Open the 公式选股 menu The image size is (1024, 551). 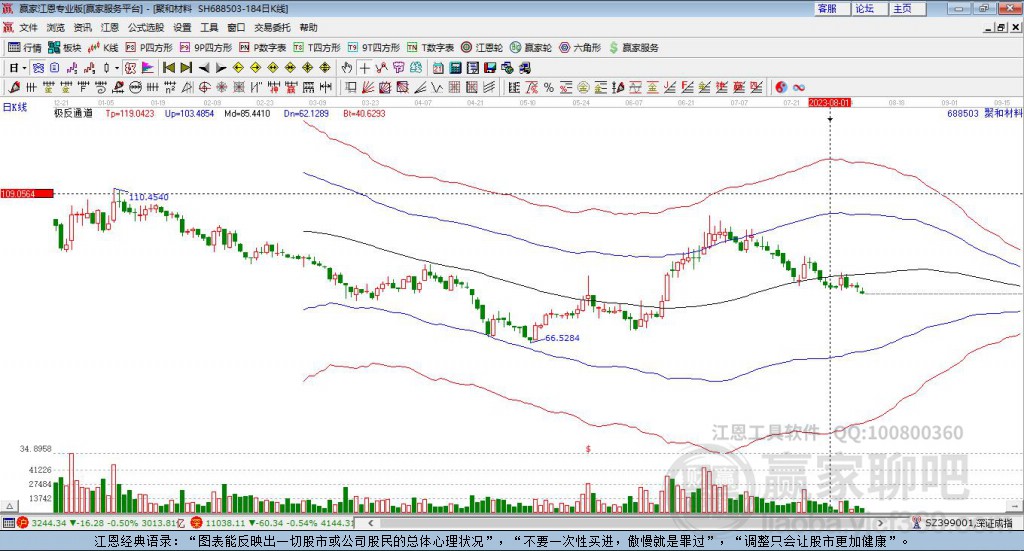tap(146, 27)
